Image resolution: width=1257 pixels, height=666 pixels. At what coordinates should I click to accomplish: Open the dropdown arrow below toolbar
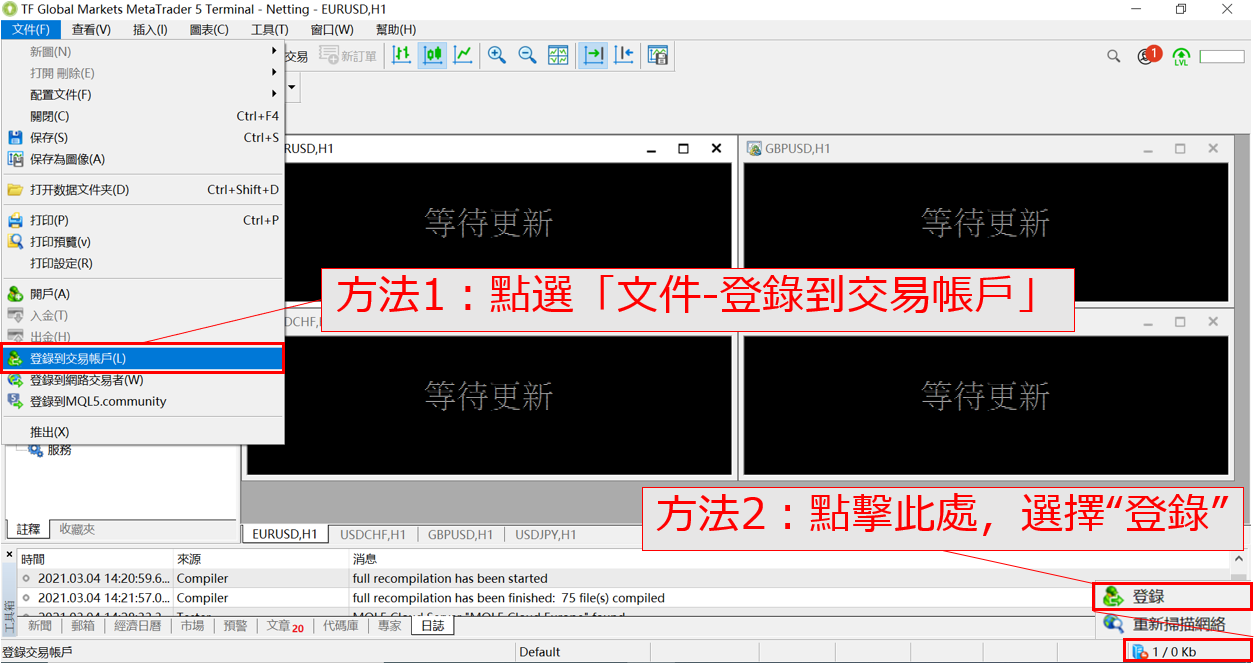click(292, 88)
